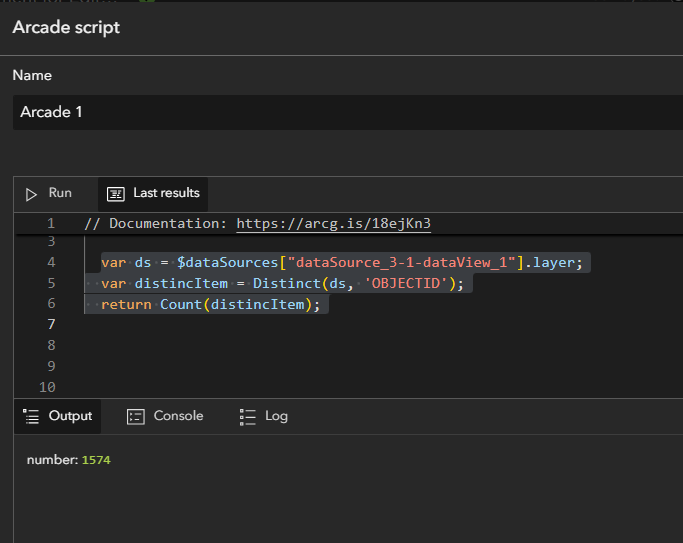Click line number 5 in the gutter

[x=50, y=283]
